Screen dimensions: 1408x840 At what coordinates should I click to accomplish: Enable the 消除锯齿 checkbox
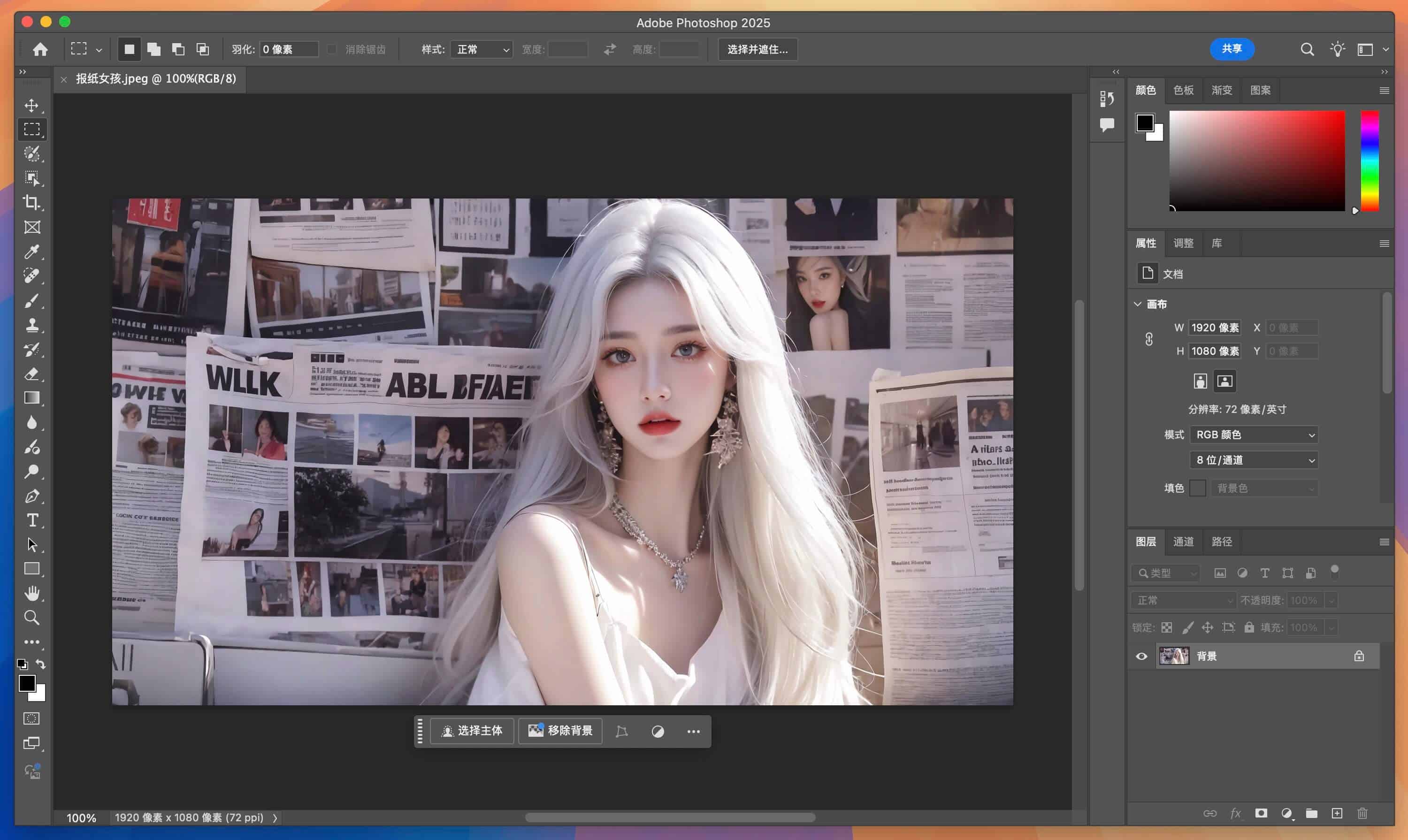click(x=332, y=49)
